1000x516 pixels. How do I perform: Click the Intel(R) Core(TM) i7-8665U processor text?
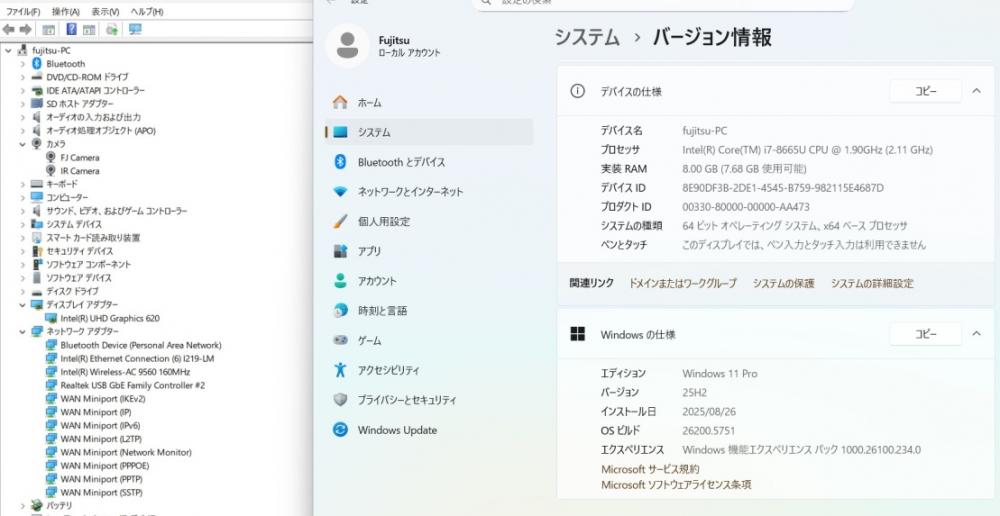(807, 150)
